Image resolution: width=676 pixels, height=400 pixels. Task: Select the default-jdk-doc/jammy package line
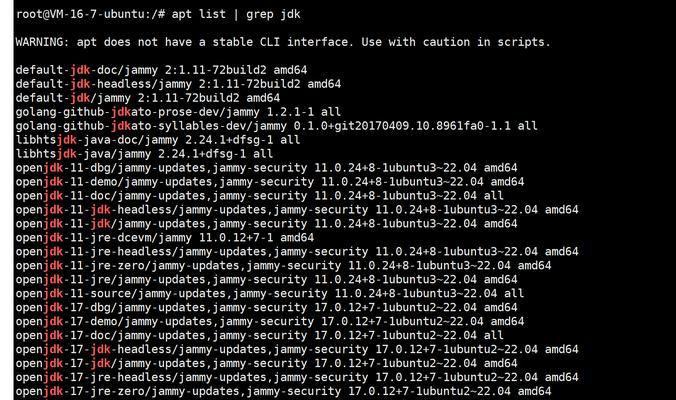[161, 70]
